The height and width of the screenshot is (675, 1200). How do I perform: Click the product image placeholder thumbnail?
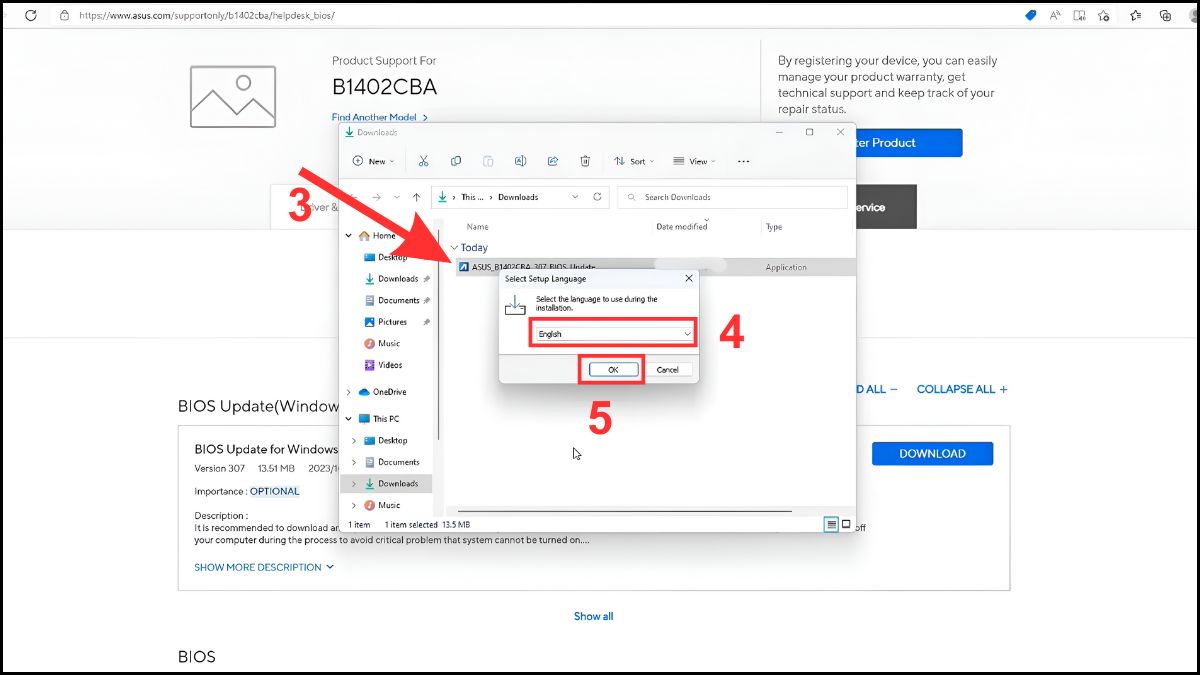(232, 96)
